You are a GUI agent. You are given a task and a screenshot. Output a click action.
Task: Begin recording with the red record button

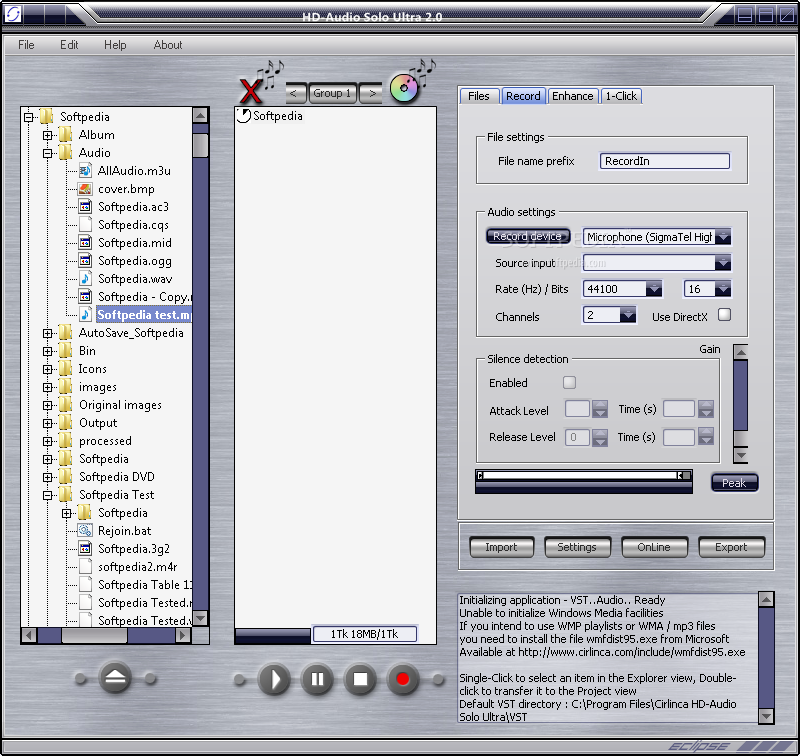tap(403, 679)
